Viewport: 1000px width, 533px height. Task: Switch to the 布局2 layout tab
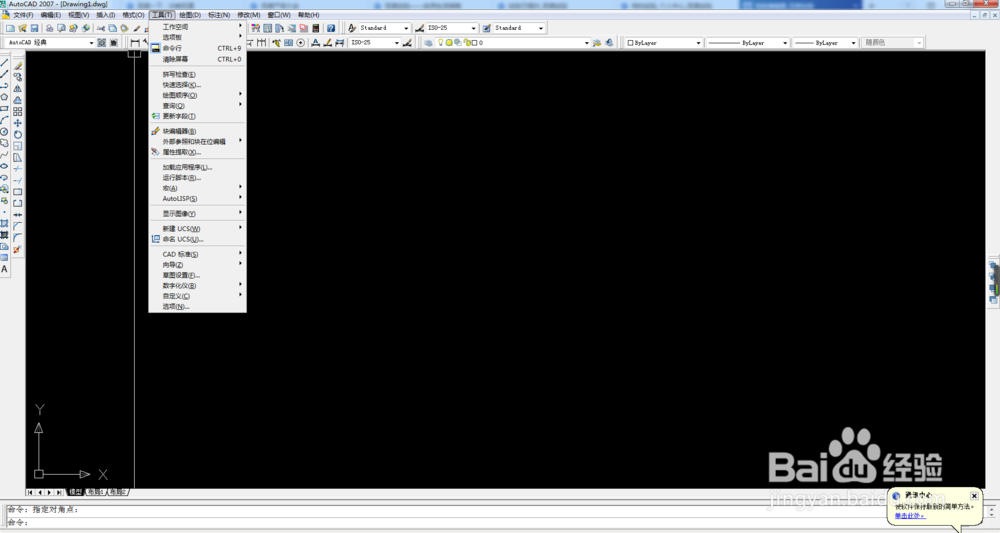117,492
